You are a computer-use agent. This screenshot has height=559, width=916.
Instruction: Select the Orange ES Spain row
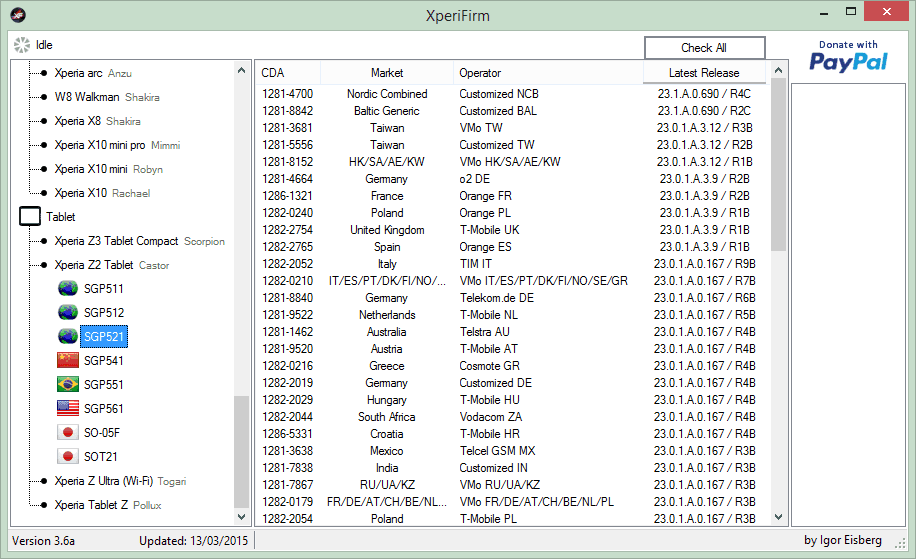512,246
